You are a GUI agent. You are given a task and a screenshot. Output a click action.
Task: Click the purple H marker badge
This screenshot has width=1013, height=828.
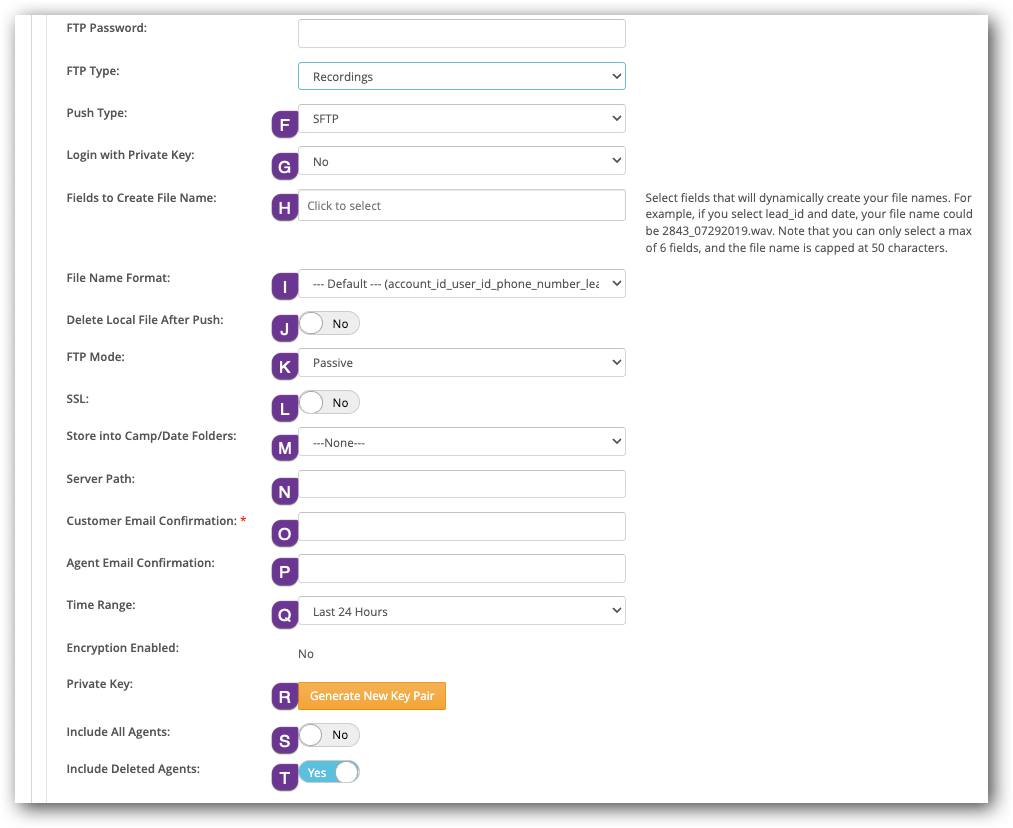285,207
